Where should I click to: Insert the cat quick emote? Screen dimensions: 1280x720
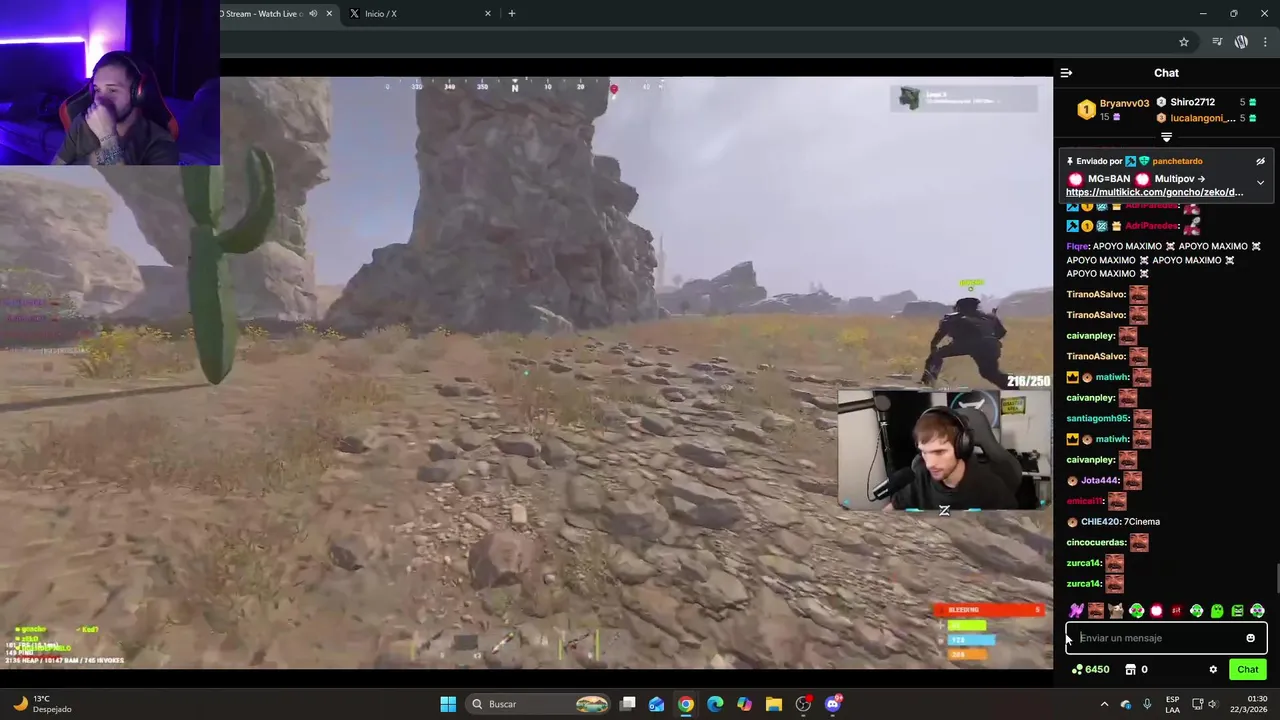(1116, 611)
